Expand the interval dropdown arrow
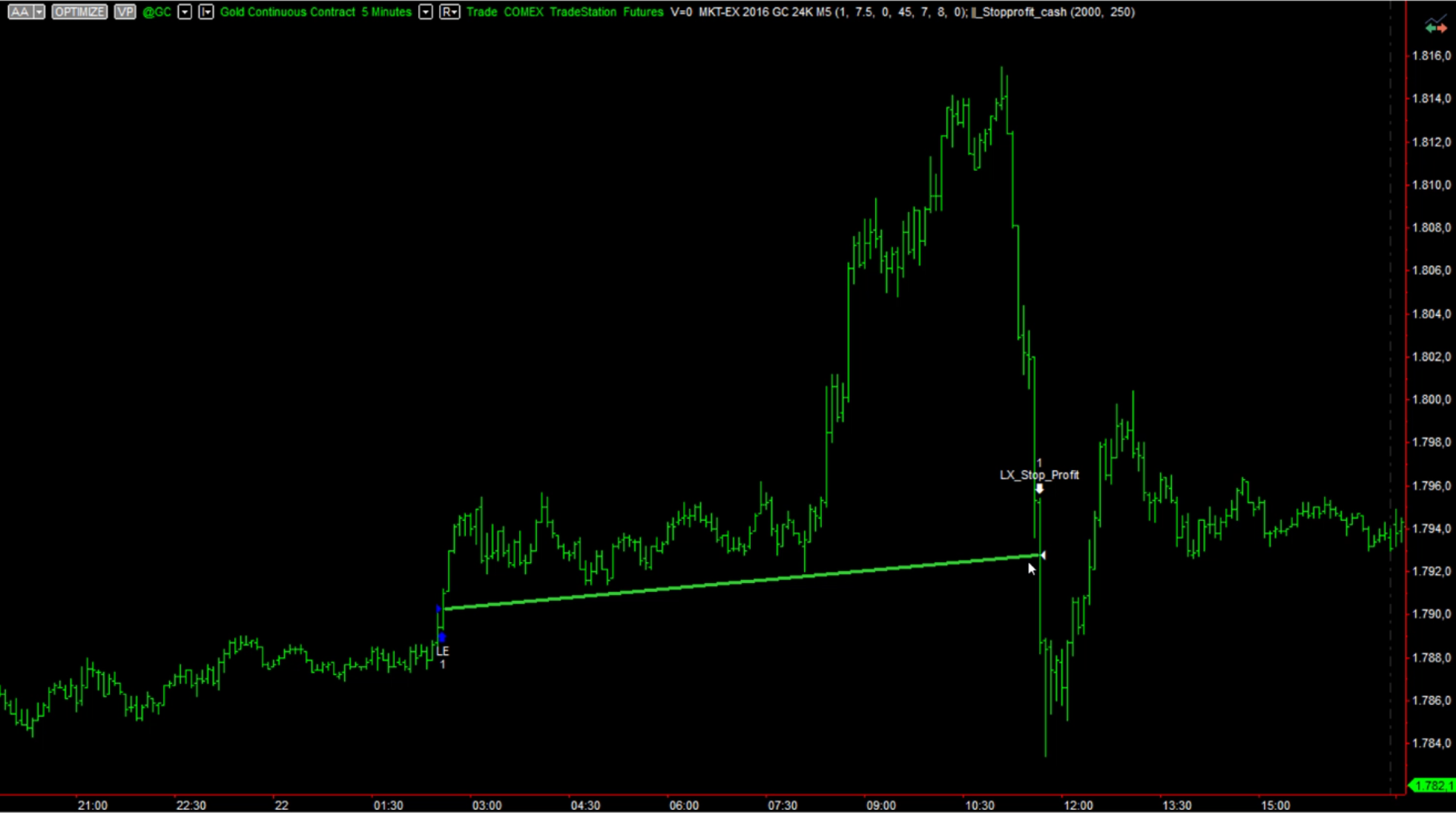Screen dimensions: 1456x813 click(x=426, y=12)
